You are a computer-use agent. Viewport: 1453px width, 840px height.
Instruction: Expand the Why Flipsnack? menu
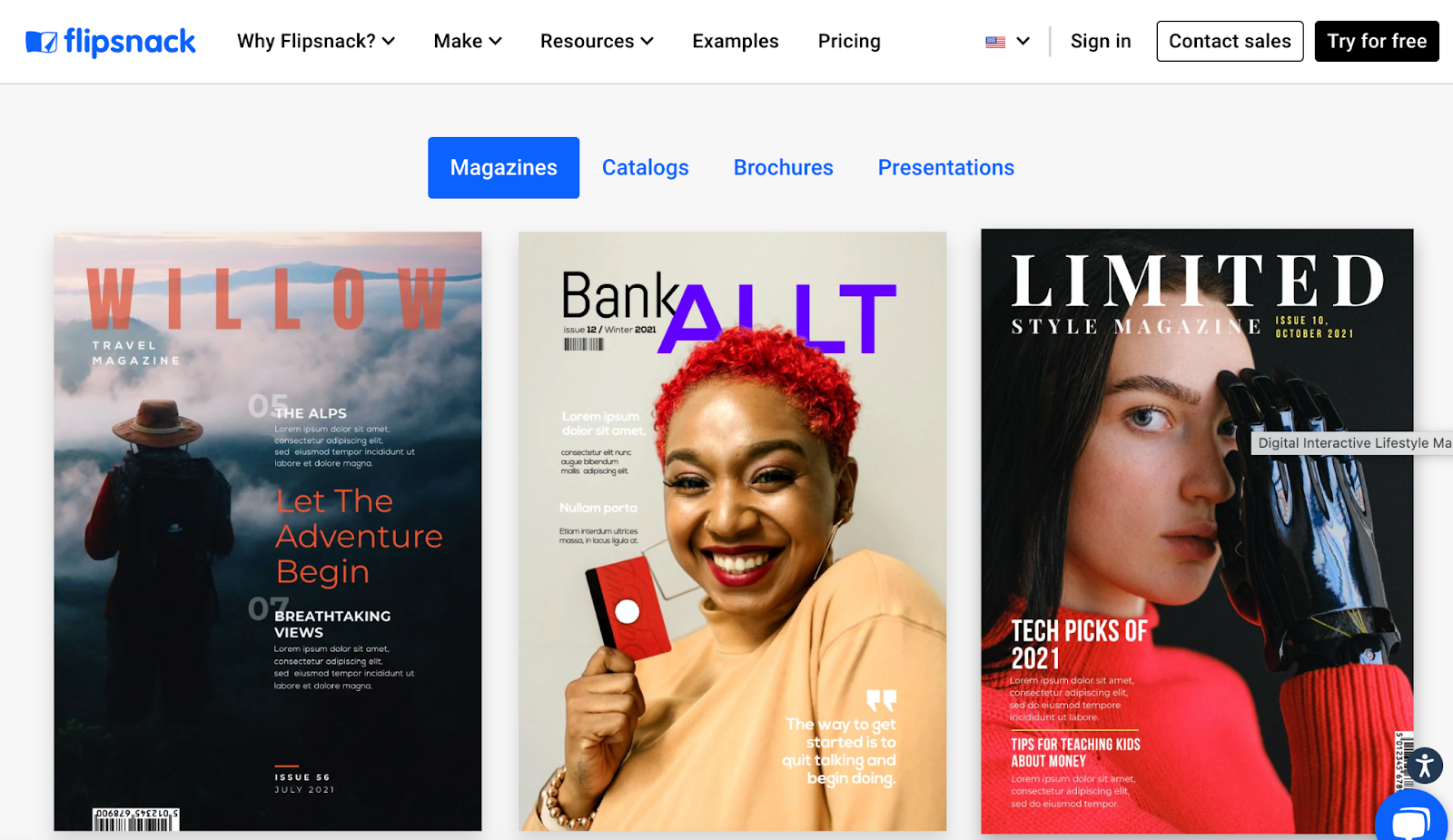click(316, 41)
